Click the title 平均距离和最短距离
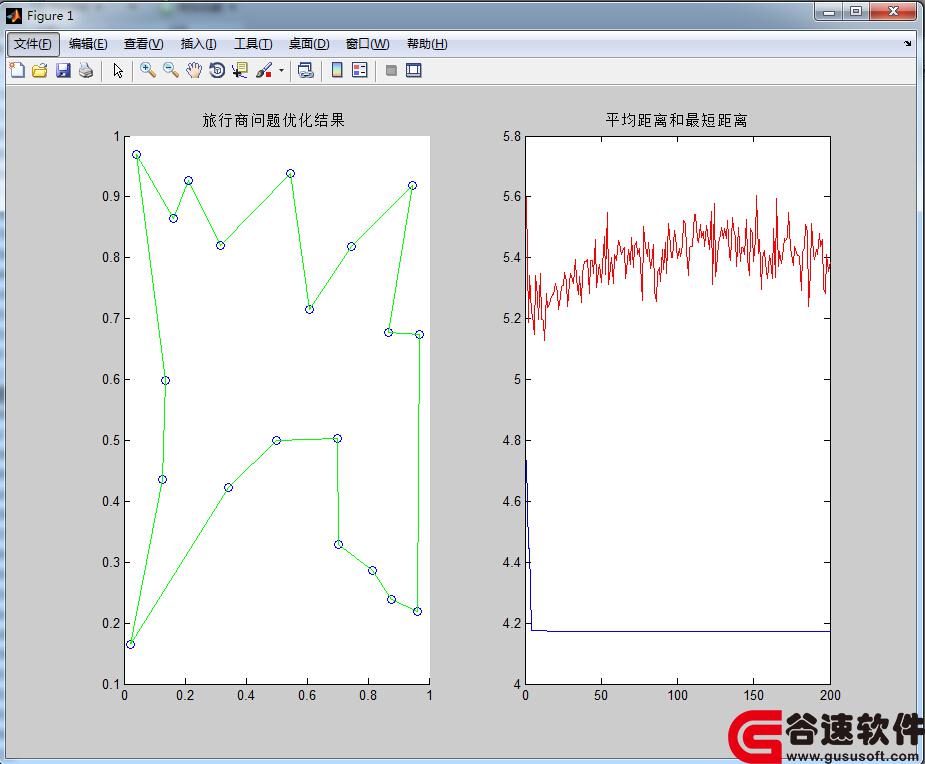The height and width of the screenshot is (764, 925). 677,120
